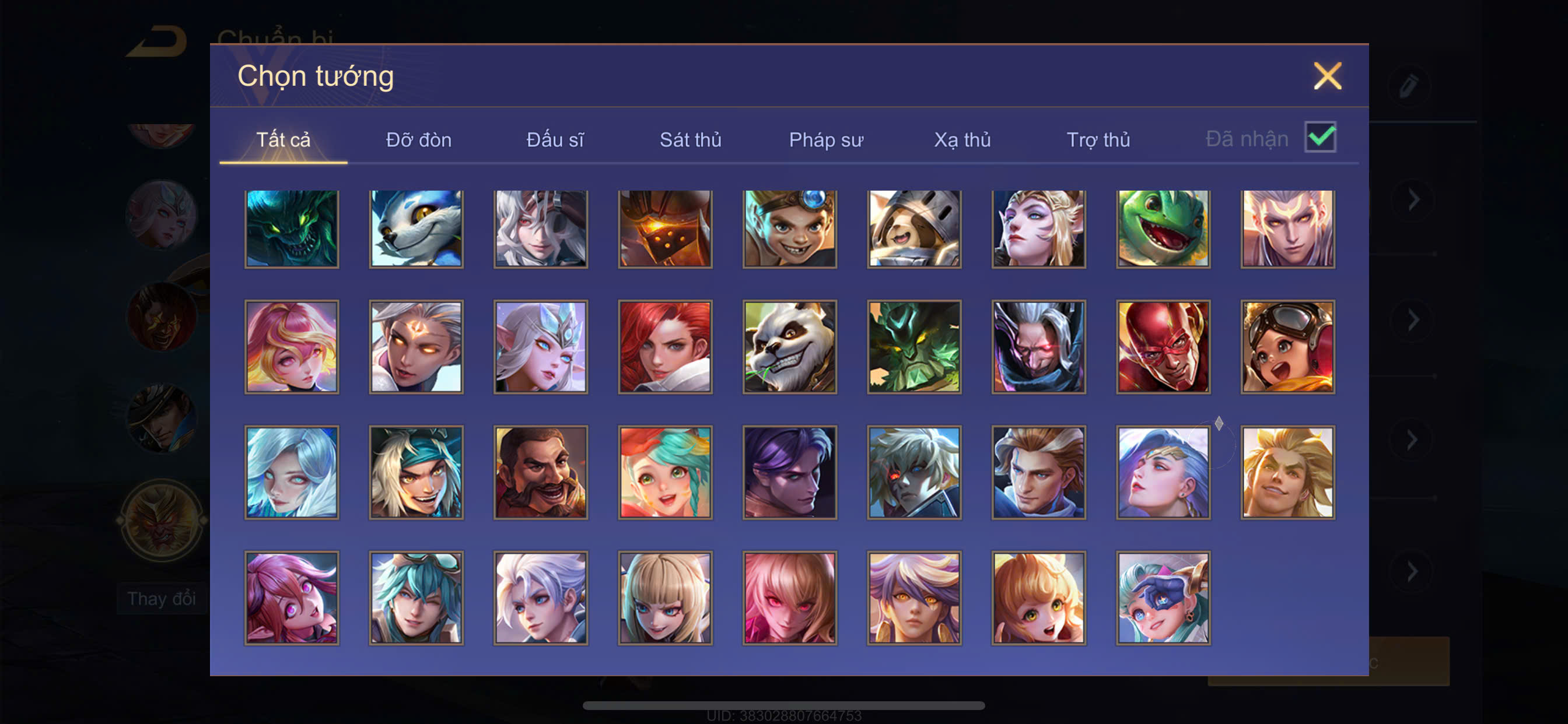Select the teal-haired girl with red flower
This screenshot has height=724, width=1568.
click(664, 472)
